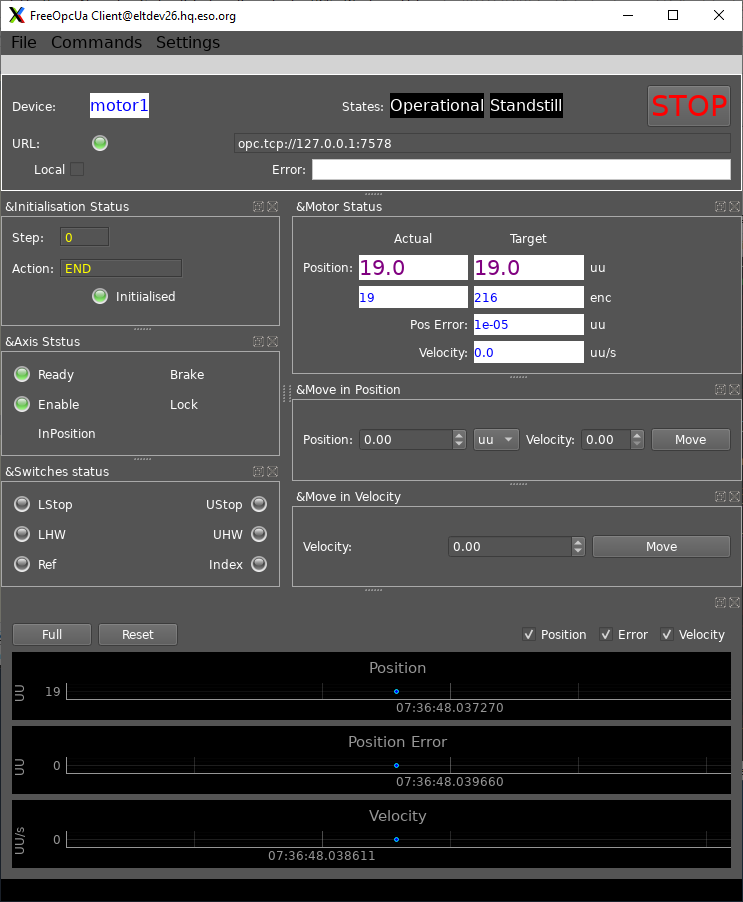Image resolution: width=743 pixels, height=902 pixels.
Task: Float the Move in Velocity panel
Action: [720, 497]
